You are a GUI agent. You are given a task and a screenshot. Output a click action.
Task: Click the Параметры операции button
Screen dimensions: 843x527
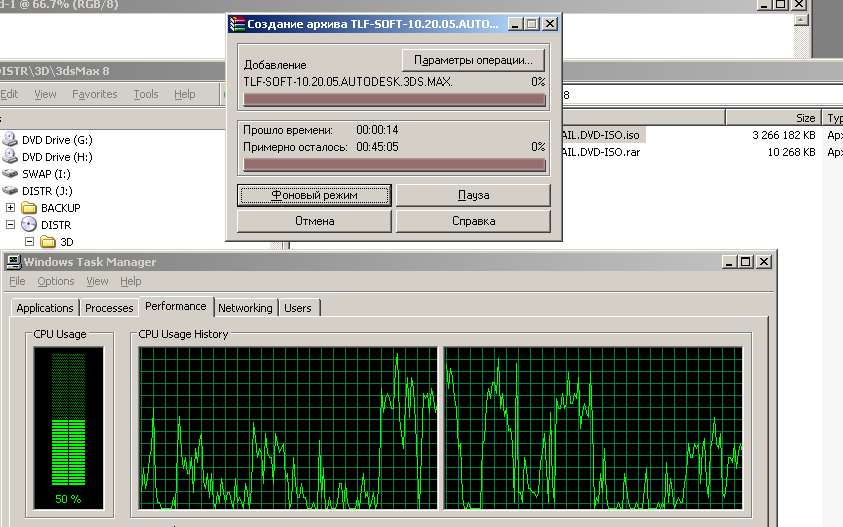click(473, 60)
